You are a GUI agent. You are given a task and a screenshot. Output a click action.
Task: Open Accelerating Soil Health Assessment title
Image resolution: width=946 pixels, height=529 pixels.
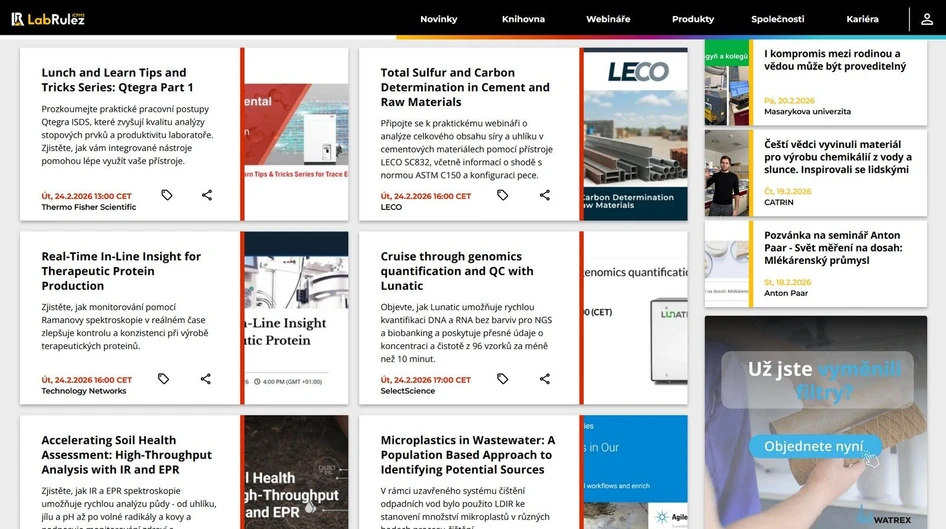click(x=127, y=455)
